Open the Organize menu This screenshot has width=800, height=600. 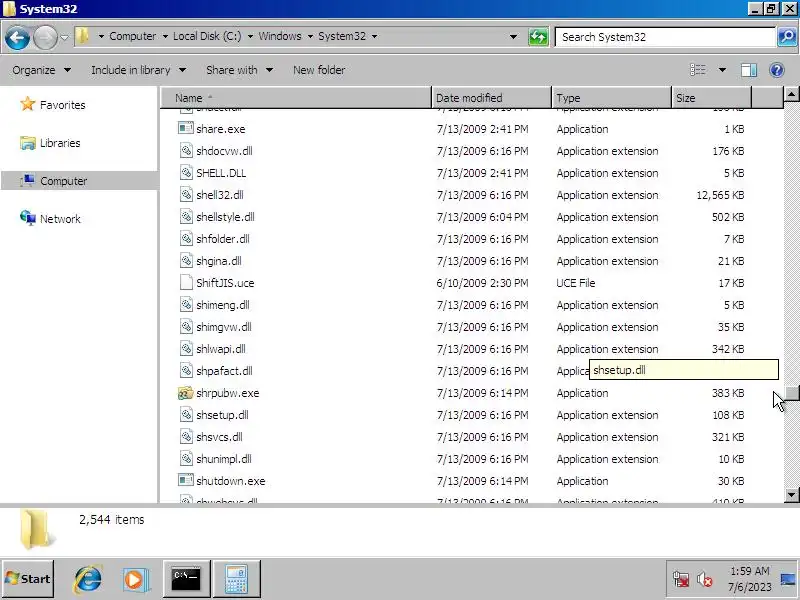point(41,70)
